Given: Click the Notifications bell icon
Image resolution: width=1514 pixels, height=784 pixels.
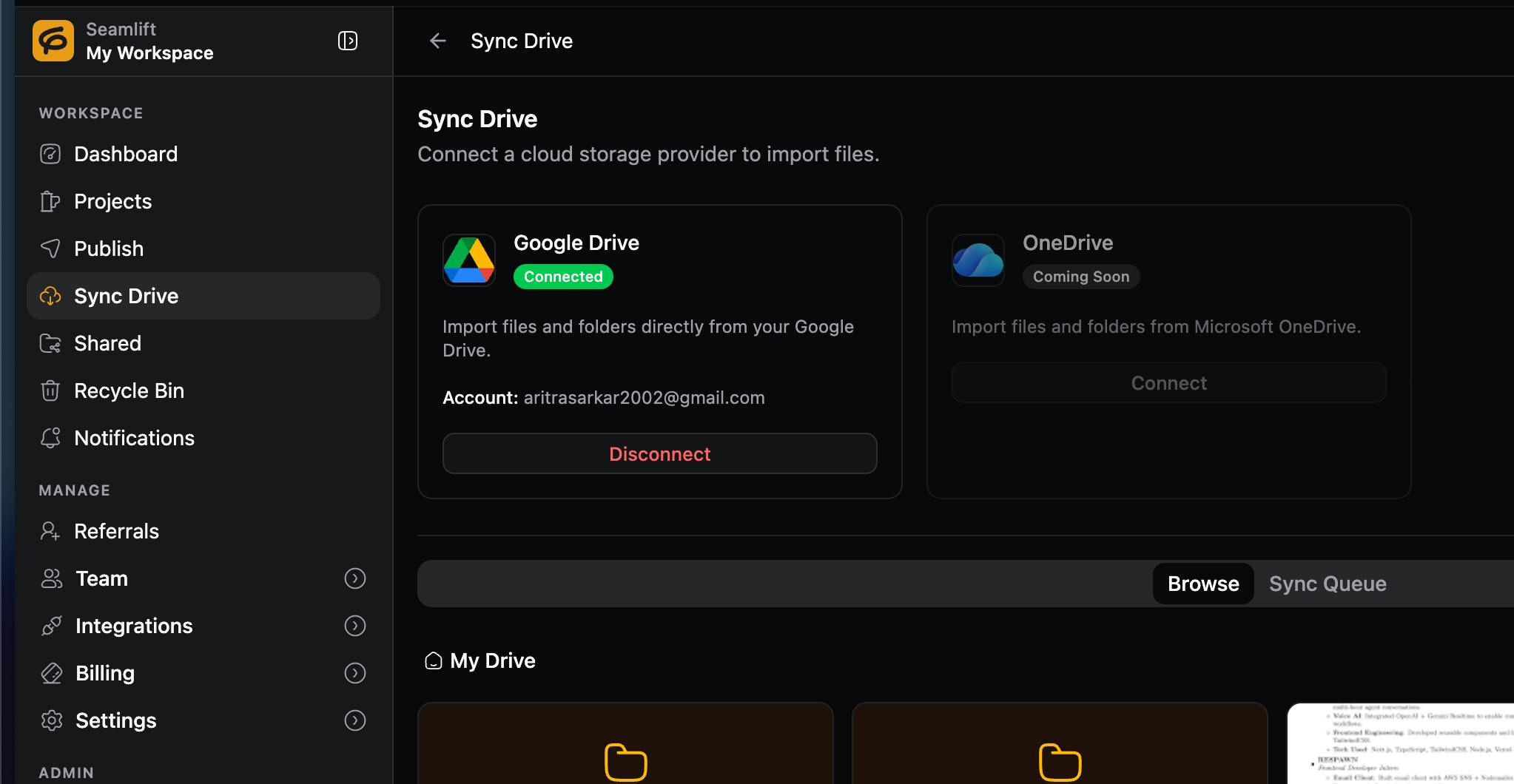Looking at the screenshot, I should click(50, 438).
